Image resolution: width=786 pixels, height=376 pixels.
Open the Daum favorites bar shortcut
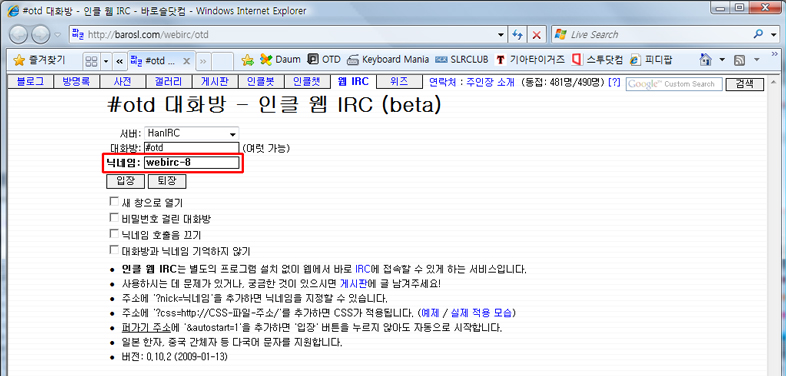[280, 60]
